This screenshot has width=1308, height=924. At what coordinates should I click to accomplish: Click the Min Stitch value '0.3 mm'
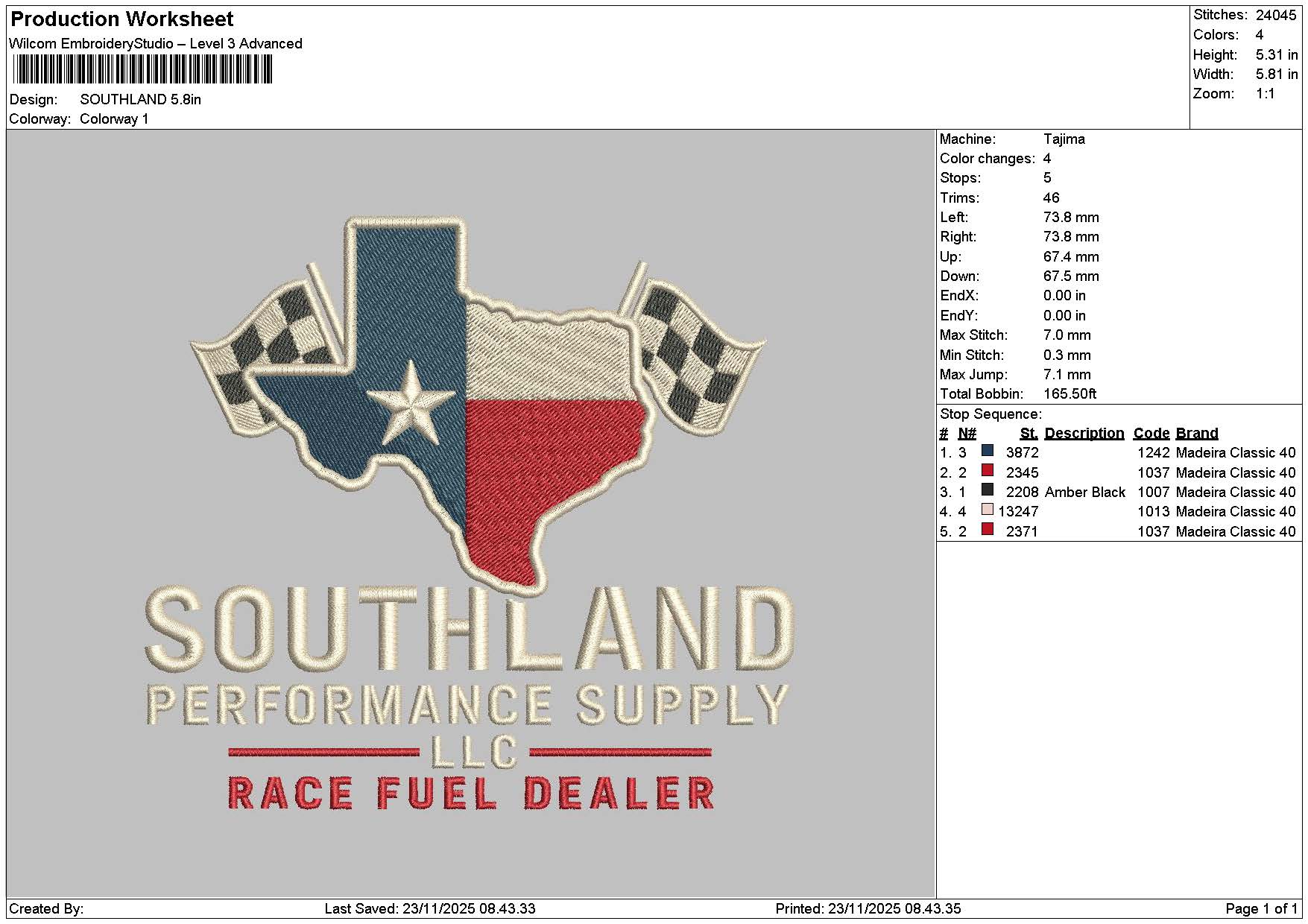click(1067, 355)
